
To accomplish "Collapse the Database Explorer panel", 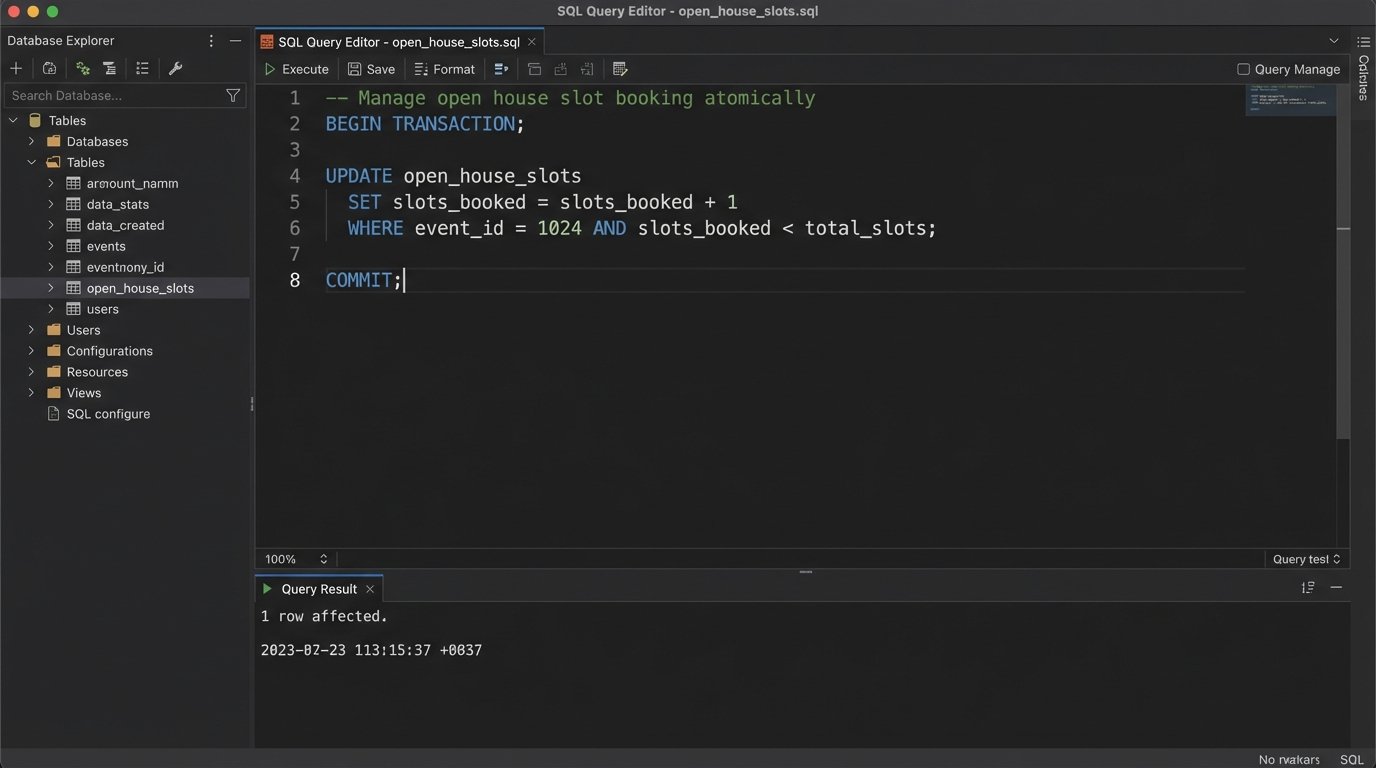I will [235, 40].
